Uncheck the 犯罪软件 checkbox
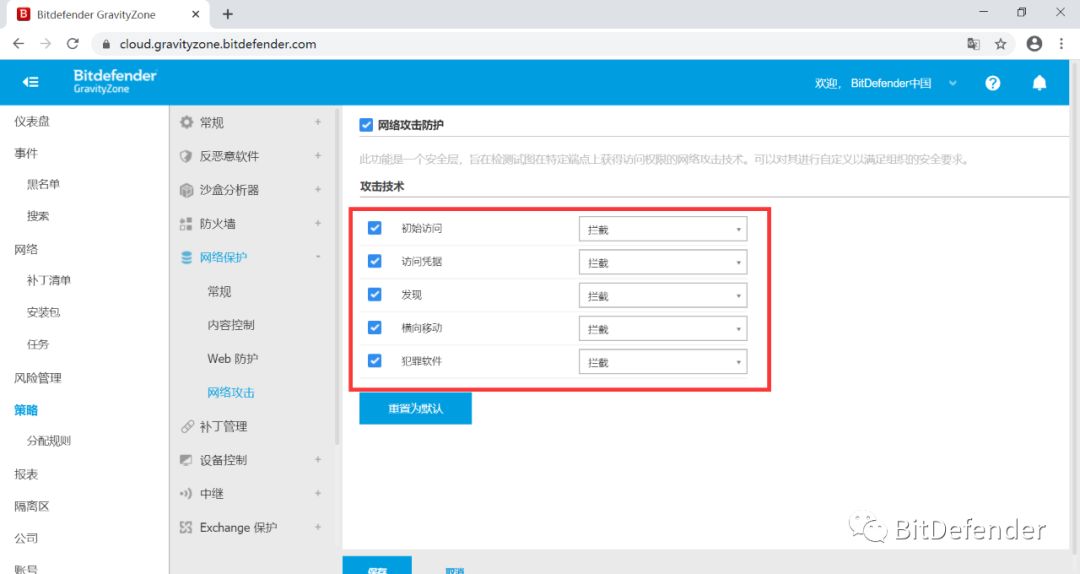This screenshot has width=1080, height=574. click(x=375, y=360)
